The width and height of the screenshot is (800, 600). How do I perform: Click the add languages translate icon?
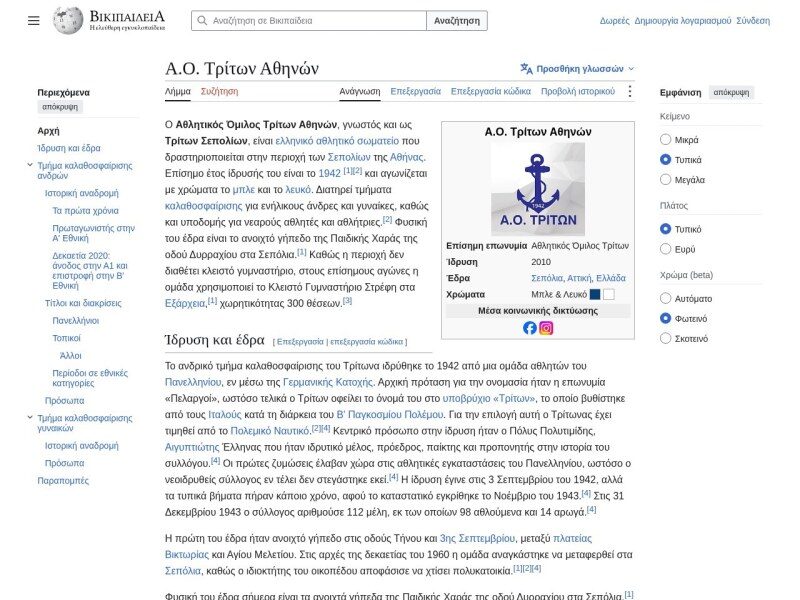[x=527, y=68]
